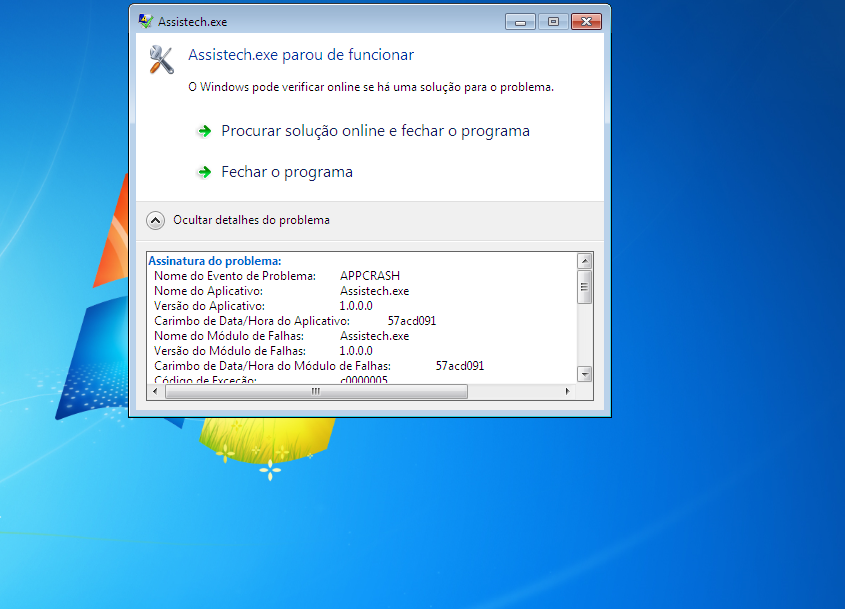This screenshot has width=845, height=609.
Task: Click 'Nome do Aplicativo:' label
Action: [x=209, y=291]
